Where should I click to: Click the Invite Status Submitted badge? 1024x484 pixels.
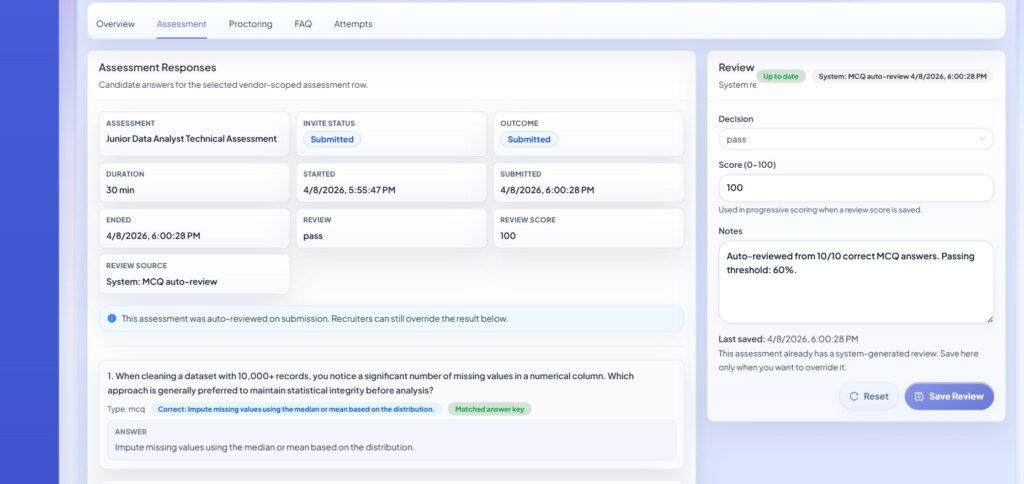click(x=332, y=139)
